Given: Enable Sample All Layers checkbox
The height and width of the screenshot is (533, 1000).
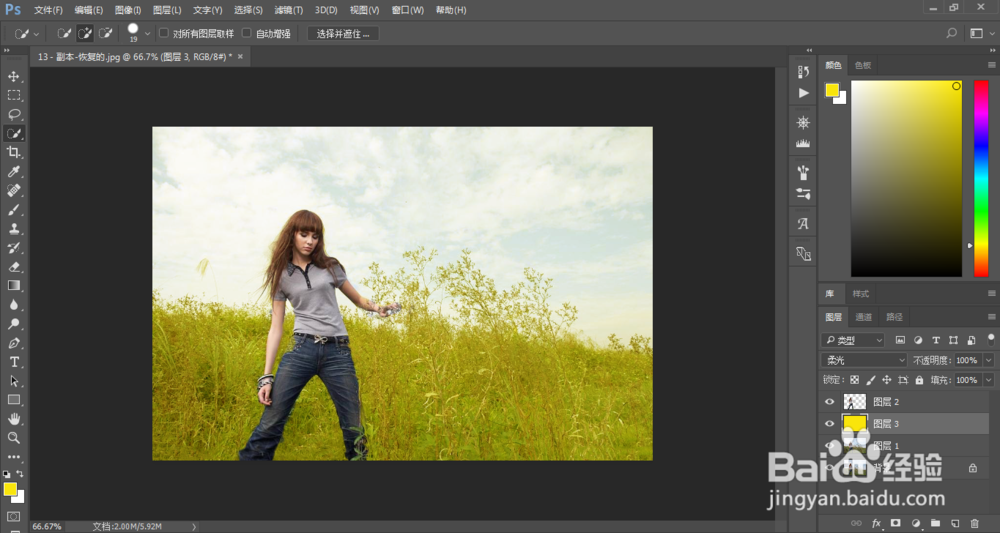Looking at the screenshot, I should pyautogui.click(x=164, y=33).
